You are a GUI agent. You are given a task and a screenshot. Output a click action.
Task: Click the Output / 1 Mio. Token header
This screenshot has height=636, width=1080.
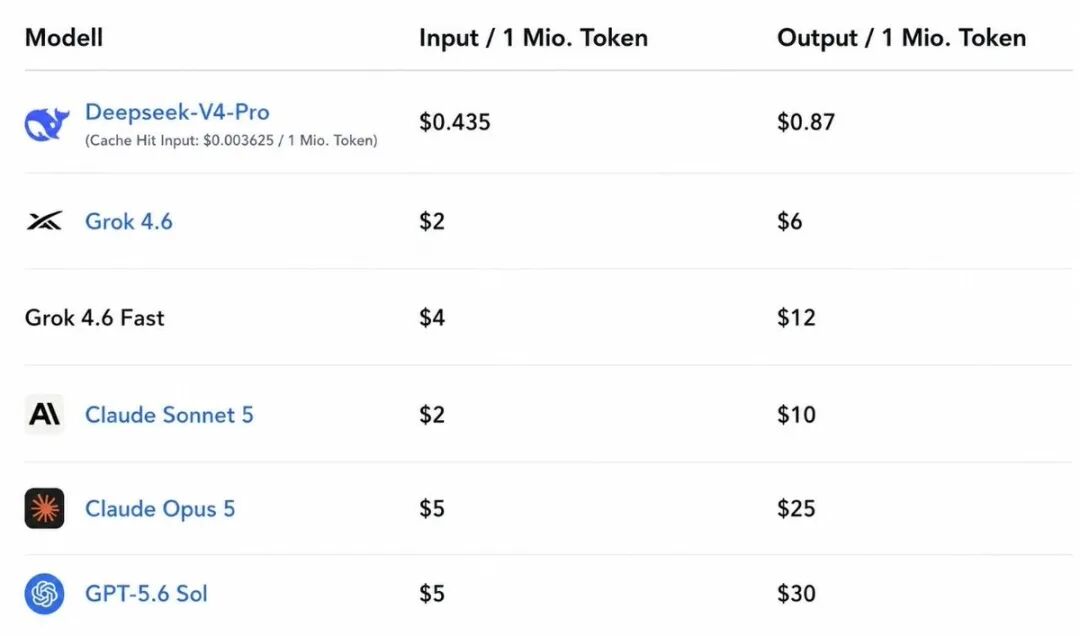(x=902, y=37)
